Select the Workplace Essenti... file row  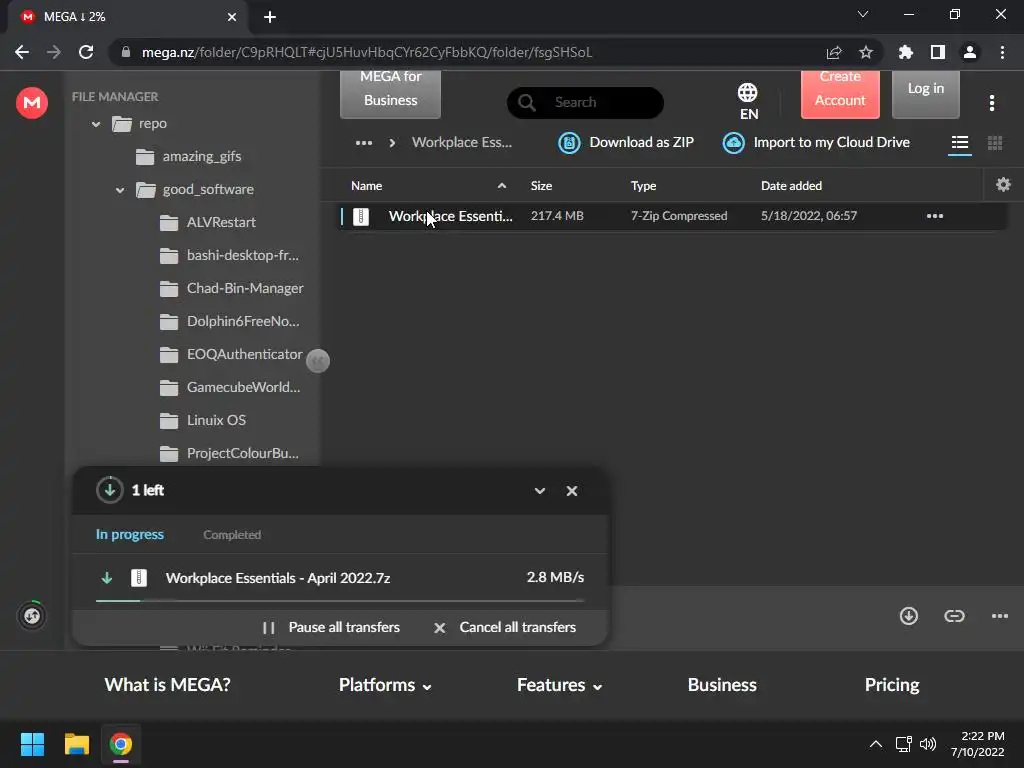click(673, 216)
